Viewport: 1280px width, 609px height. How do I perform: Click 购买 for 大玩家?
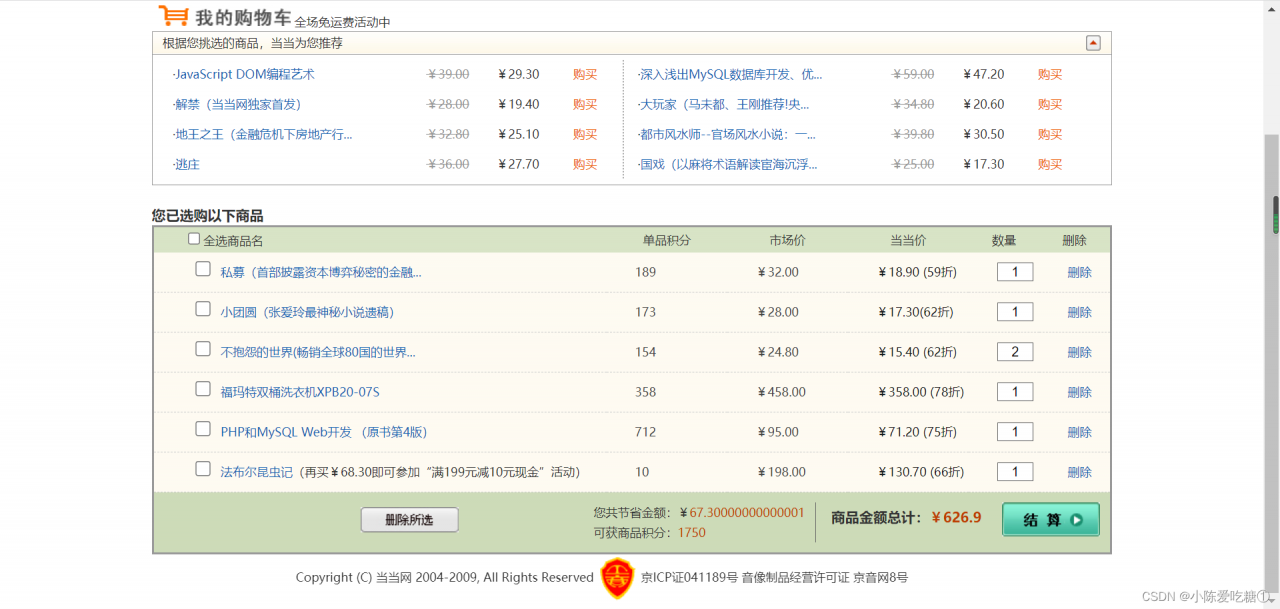(1050, 104)
